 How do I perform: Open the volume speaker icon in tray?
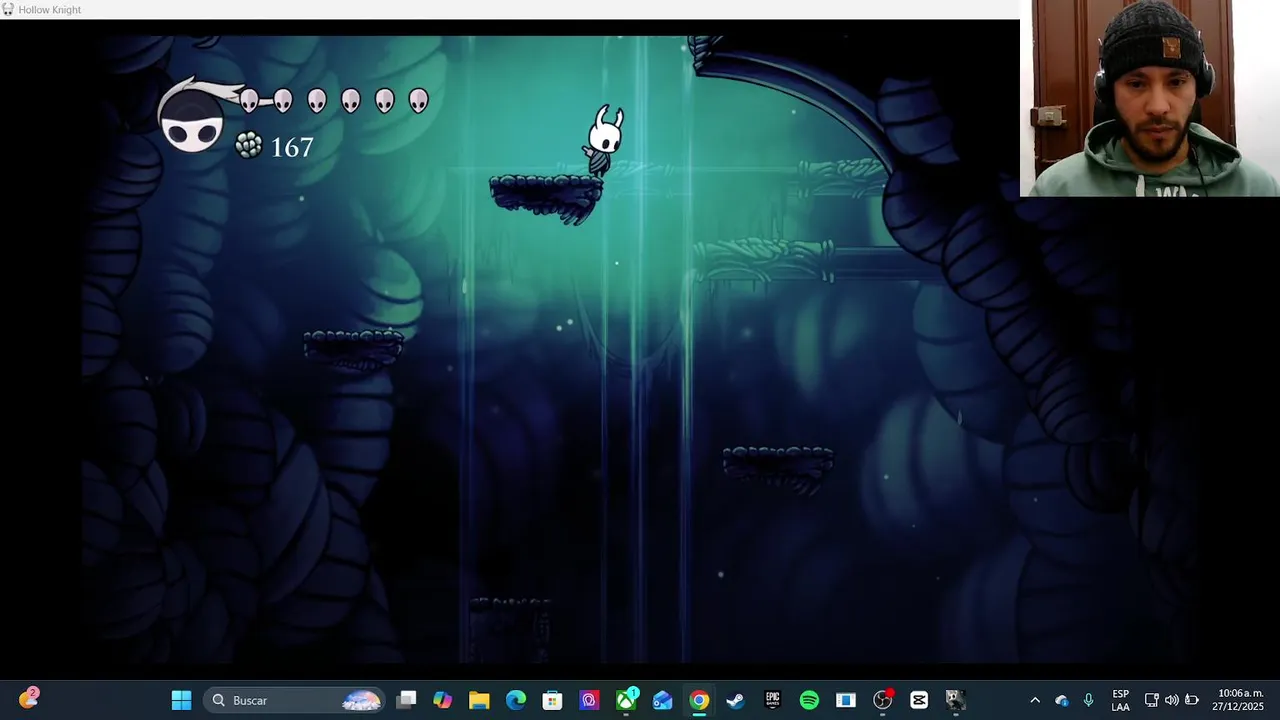coord(1172,700)
